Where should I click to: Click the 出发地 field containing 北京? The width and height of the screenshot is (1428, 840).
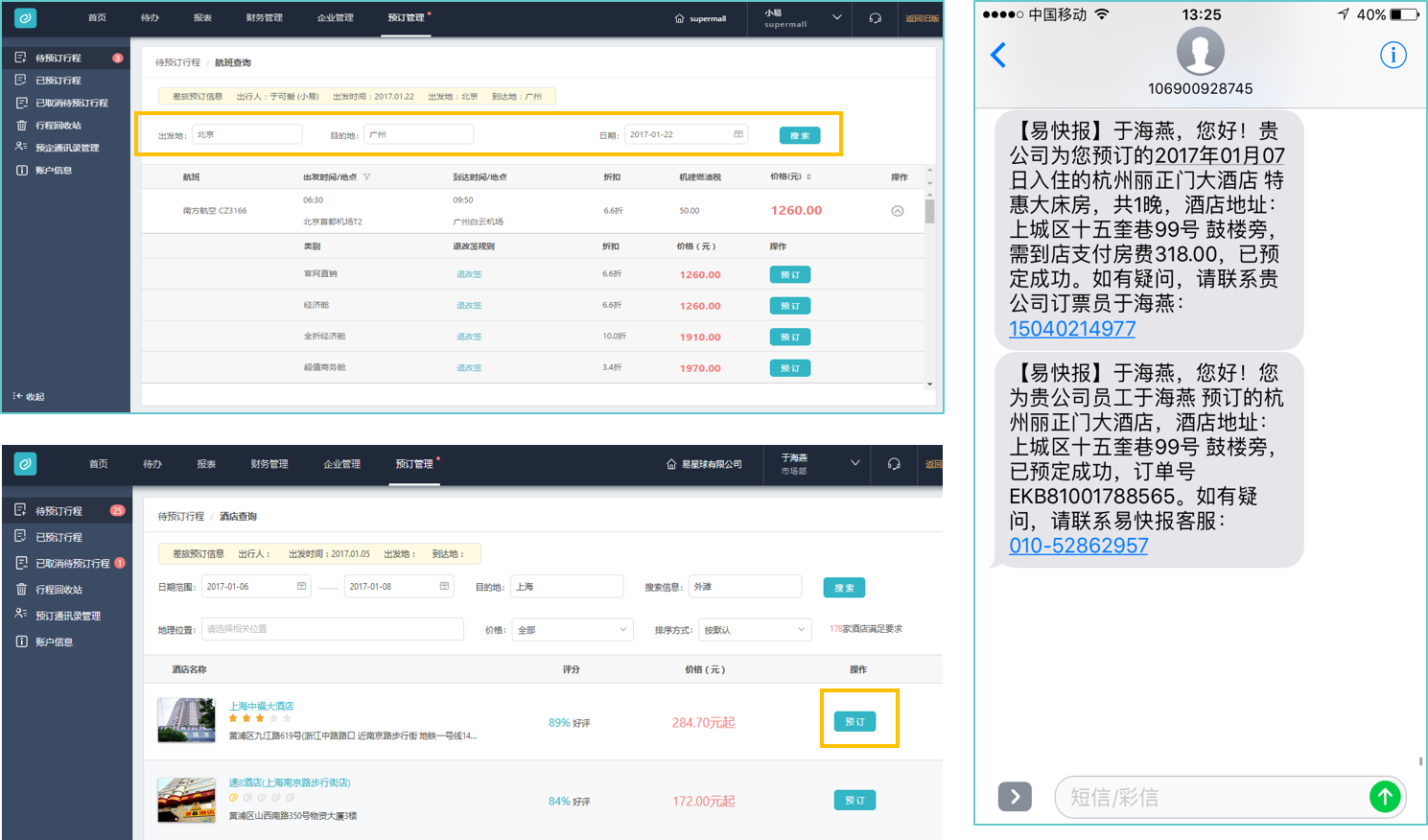(x=247, y=134)
